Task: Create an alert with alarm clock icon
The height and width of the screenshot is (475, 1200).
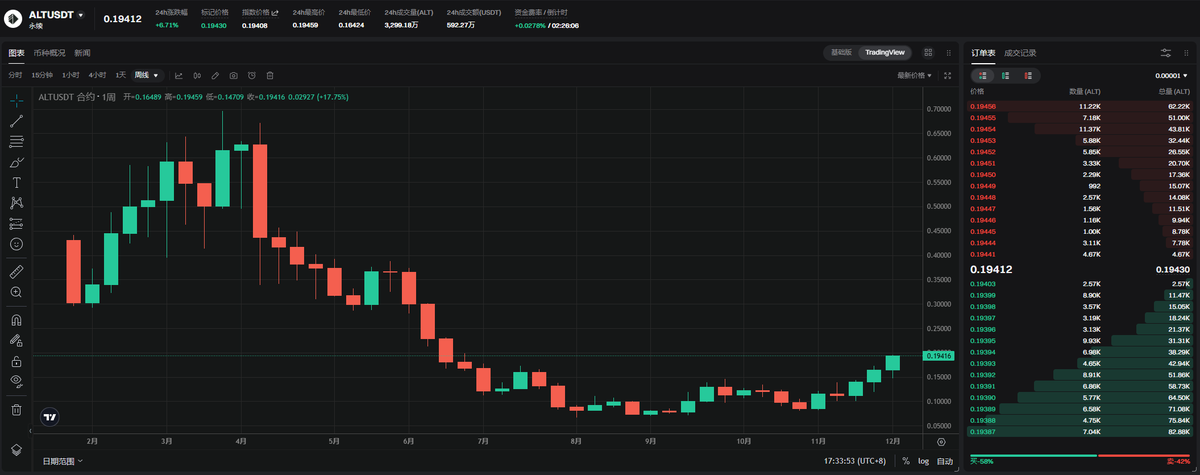Action: click(x=251, y=75)
